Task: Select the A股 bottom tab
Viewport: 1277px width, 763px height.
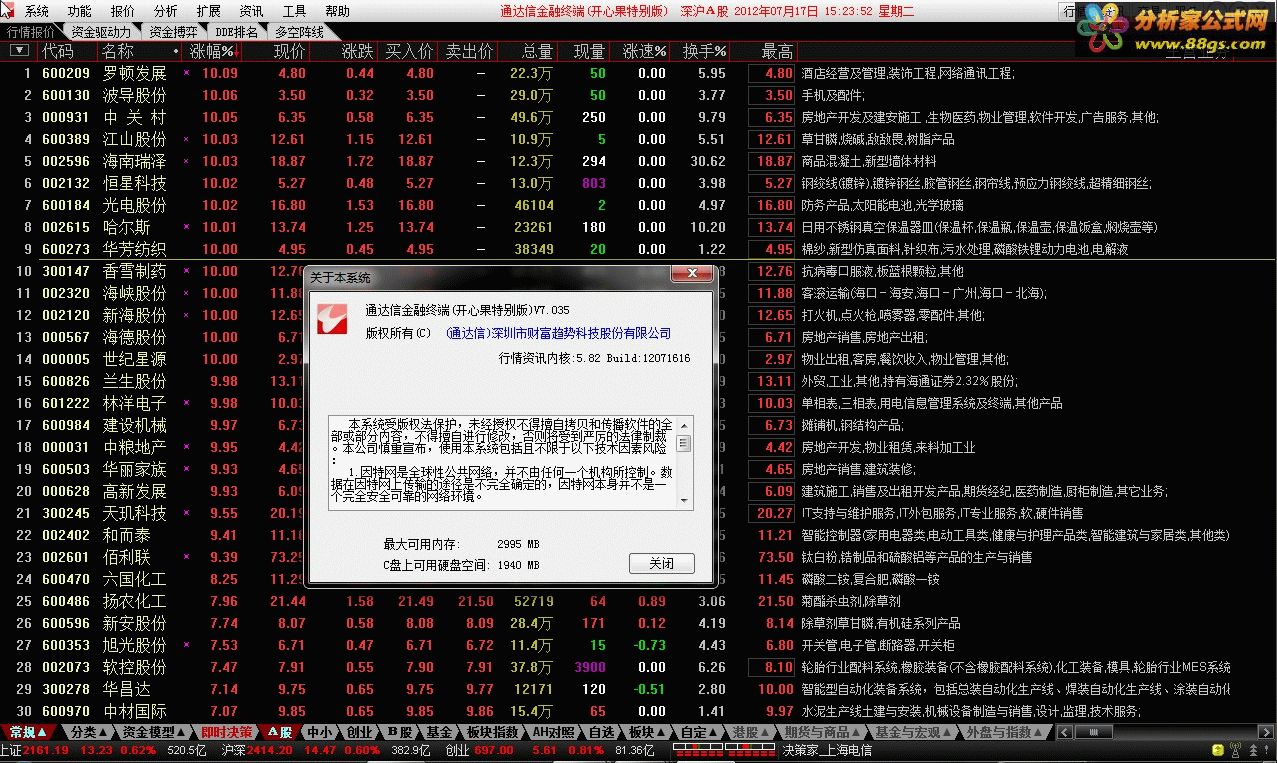Action: pyautogui.click(x=278, y=733)
